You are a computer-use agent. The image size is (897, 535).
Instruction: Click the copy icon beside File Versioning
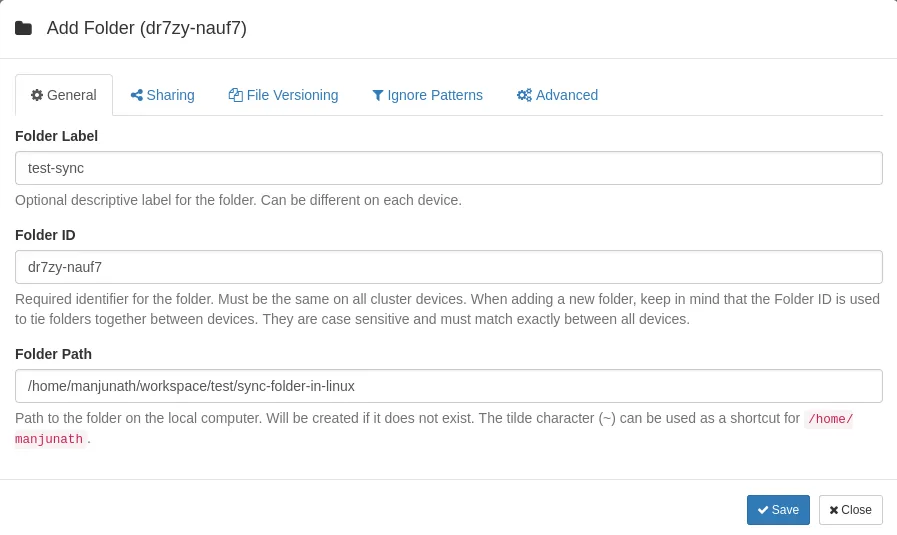click(236, 95)
